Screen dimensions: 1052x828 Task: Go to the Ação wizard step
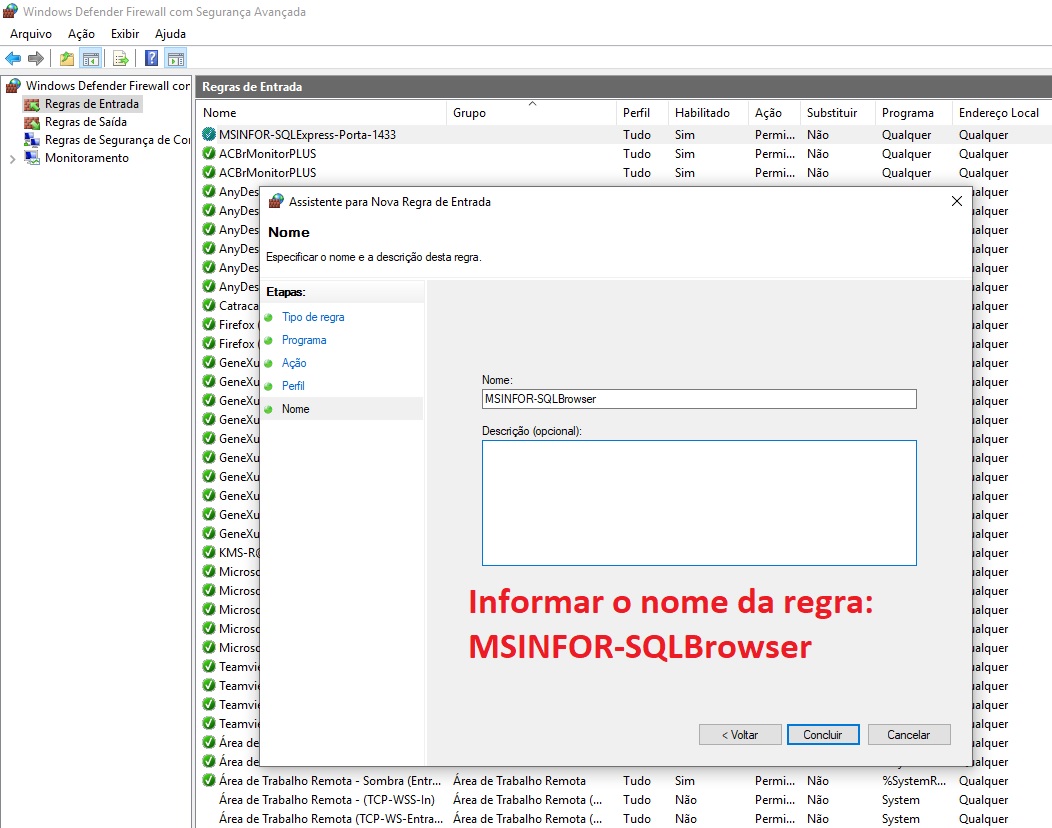[x=294, y=362]
